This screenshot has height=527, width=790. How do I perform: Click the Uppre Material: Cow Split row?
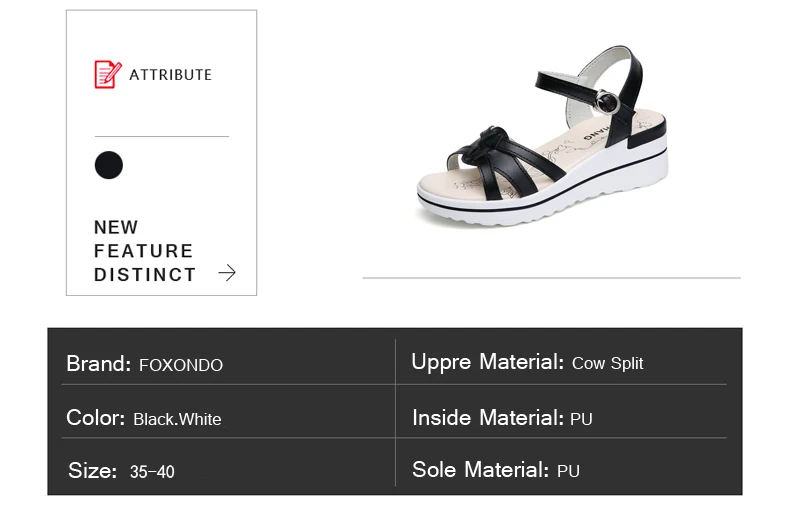click(561, 363)
